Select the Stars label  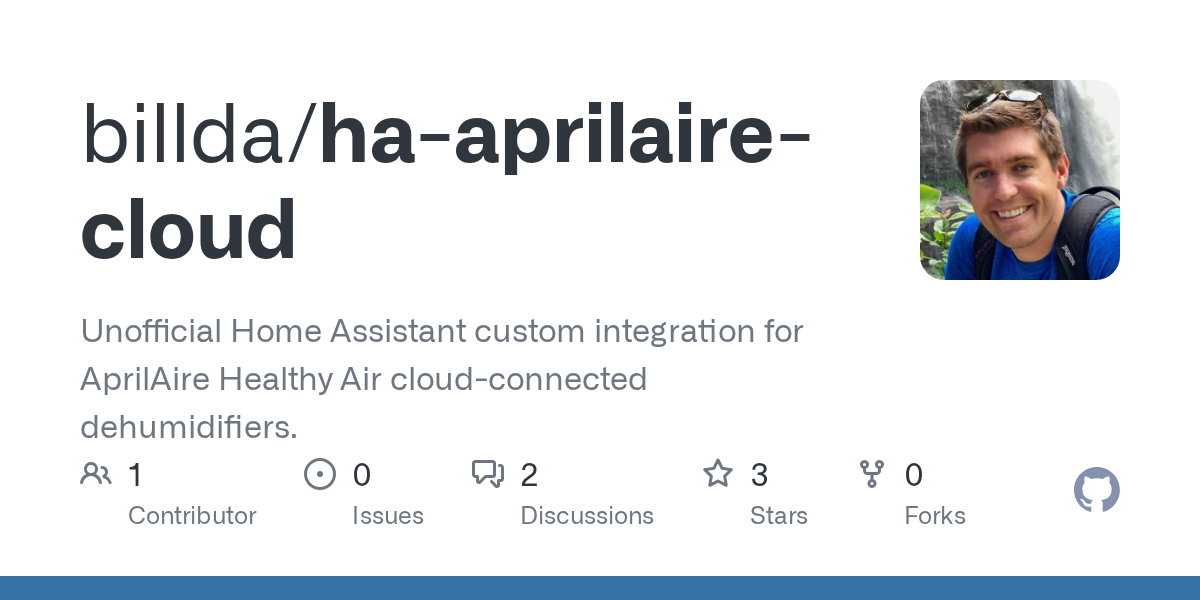779,516
